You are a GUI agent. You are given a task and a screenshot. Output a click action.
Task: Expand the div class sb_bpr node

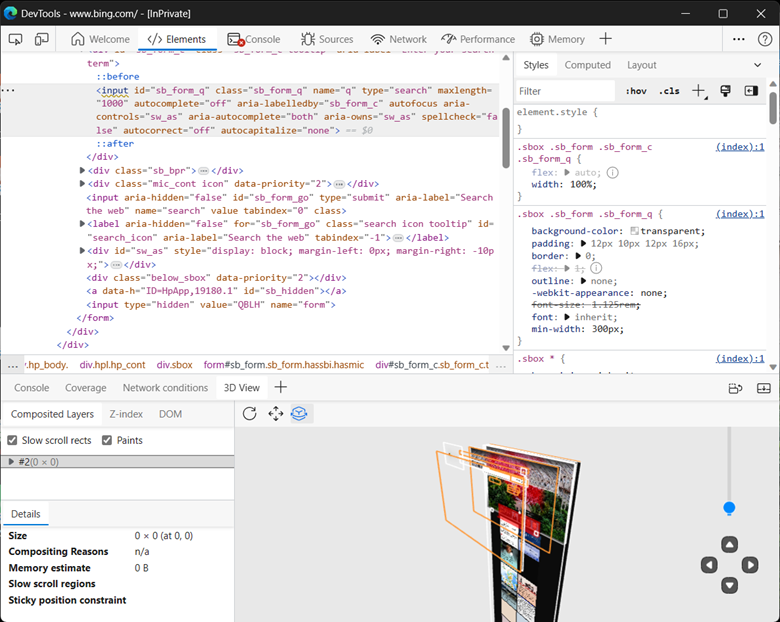coord(82,170)
